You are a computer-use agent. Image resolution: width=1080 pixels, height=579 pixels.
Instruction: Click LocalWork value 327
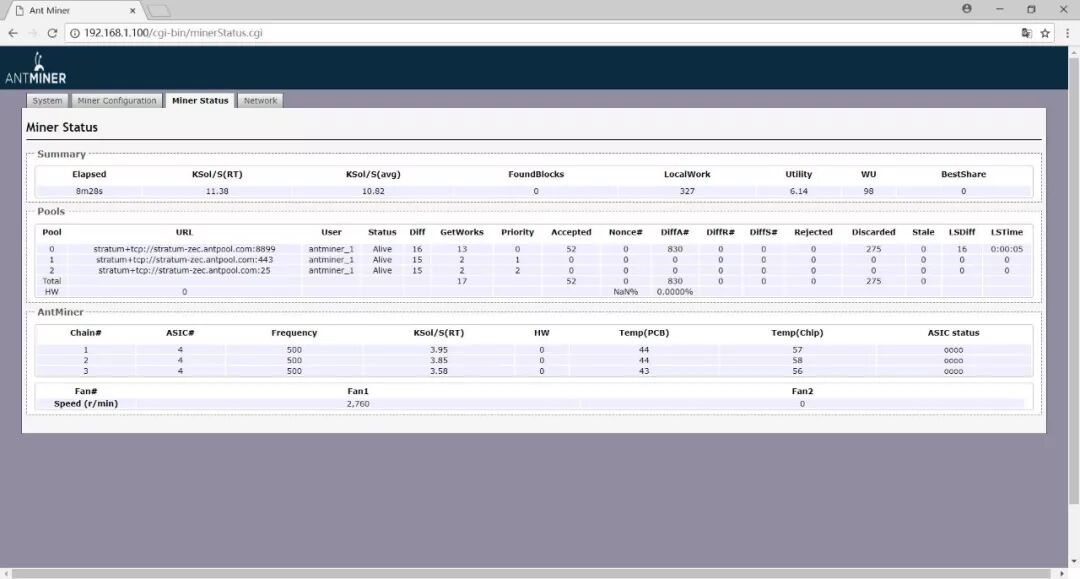[687, 191]
